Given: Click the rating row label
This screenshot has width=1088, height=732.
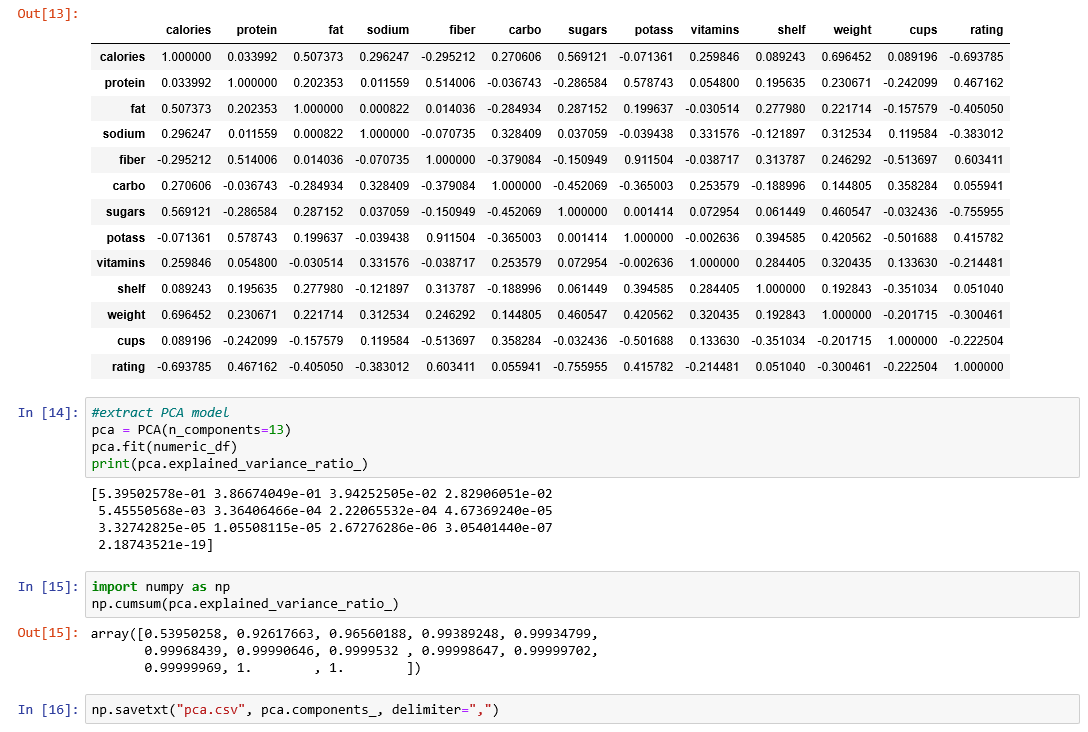Looking at the screenshot, I should pos(128,366).
